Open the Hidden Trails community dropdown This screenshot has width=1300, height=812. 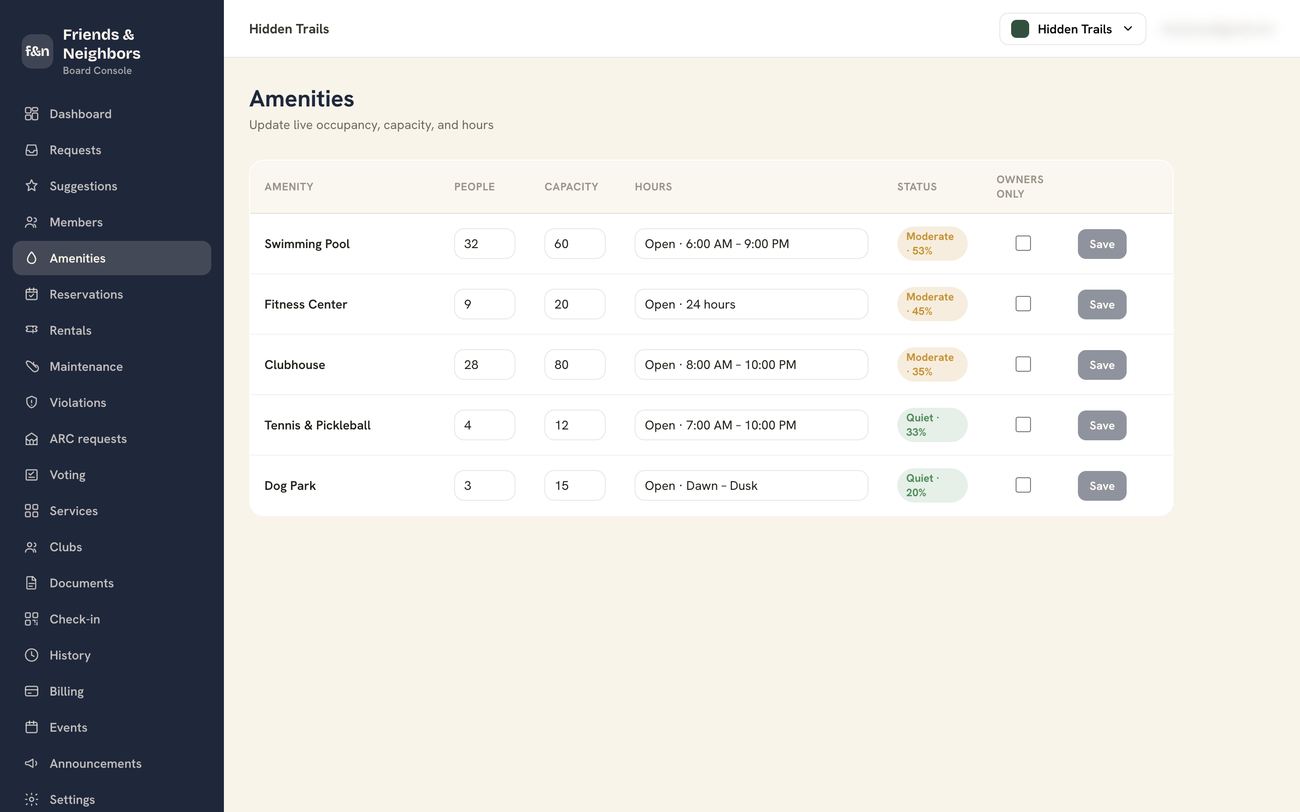coord(1072,29)
